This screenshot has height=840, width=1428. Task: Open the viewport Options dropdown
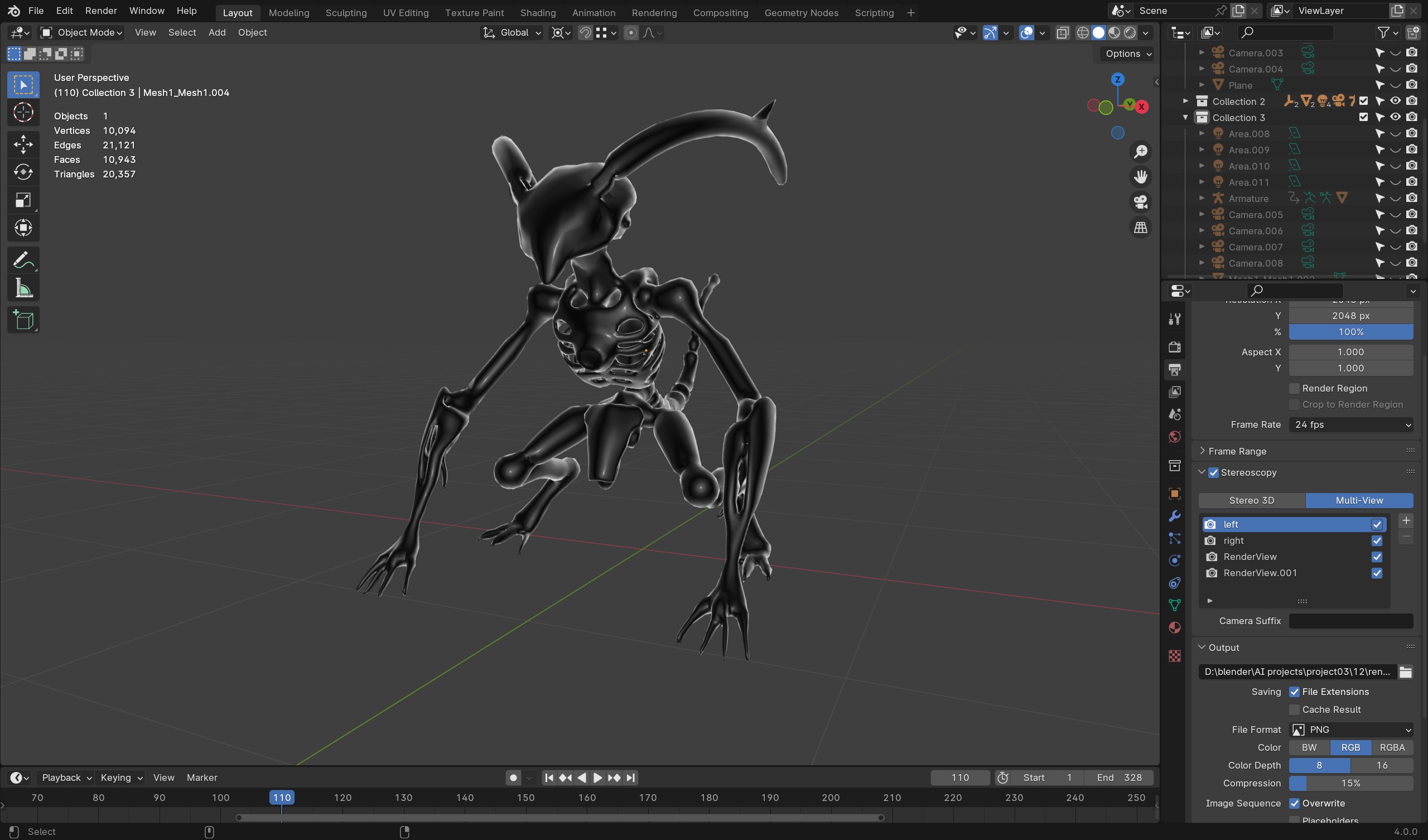(x=1128, y=54)
